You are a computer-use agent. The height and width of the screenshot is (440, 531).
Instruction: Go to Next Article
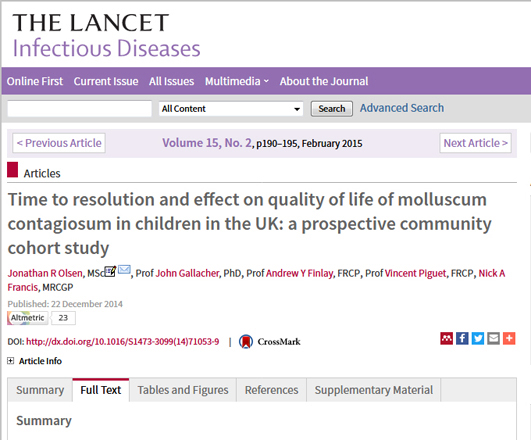pos(475,143)
